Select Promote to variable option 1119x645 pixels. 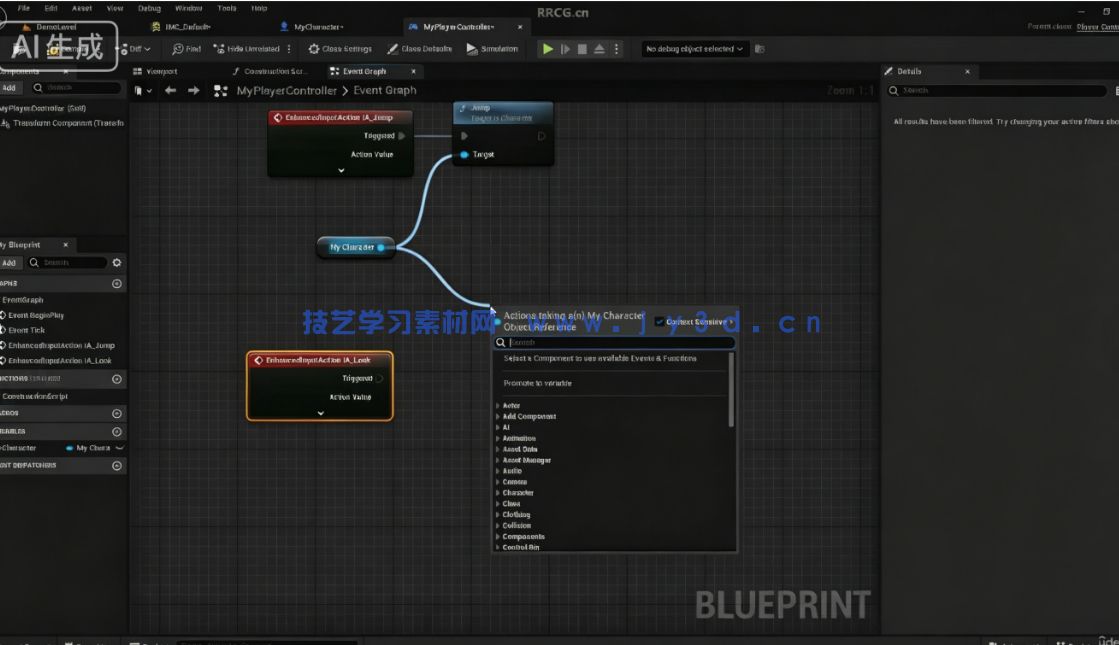click(538, 383)
